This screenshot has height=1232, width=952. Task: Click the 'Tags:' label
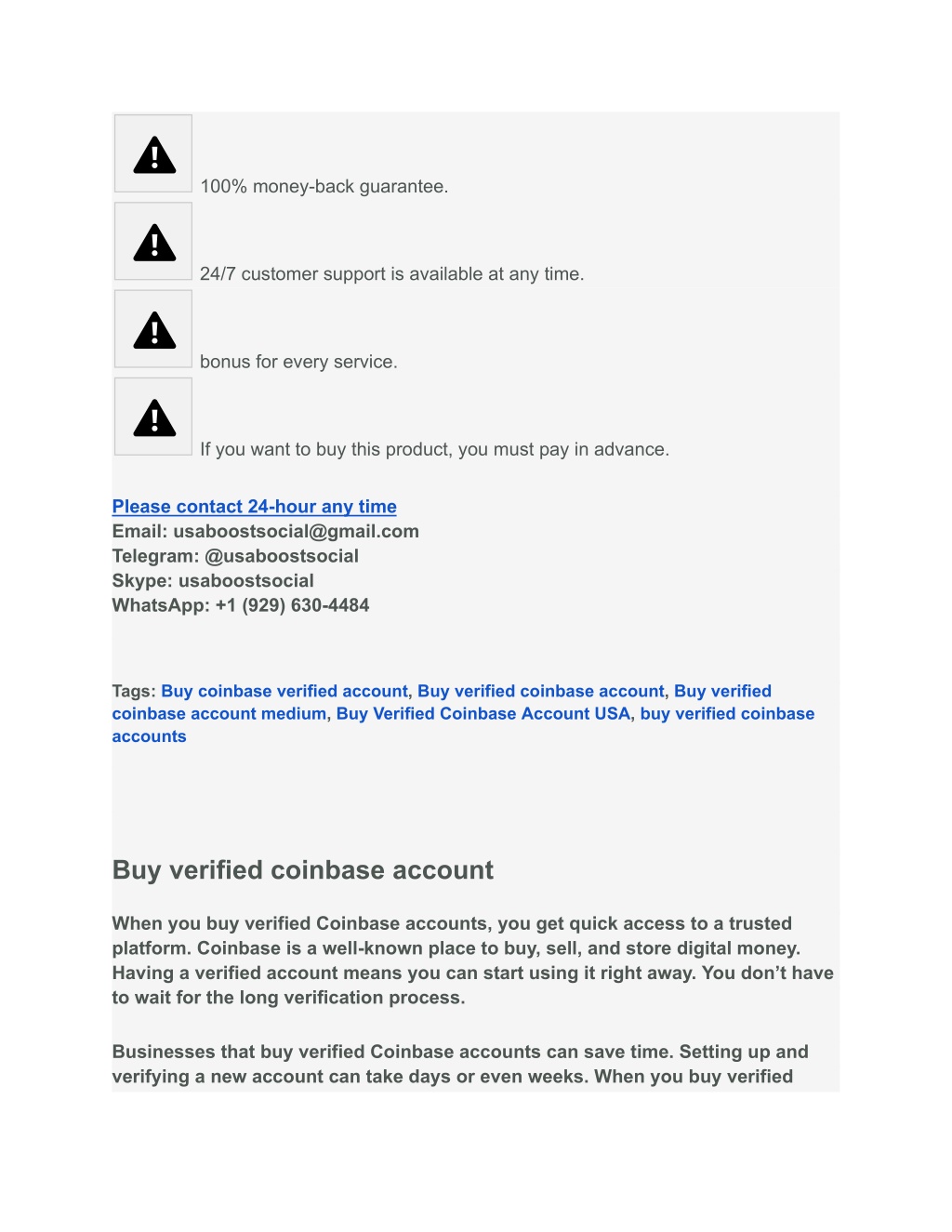pos(134,691)
